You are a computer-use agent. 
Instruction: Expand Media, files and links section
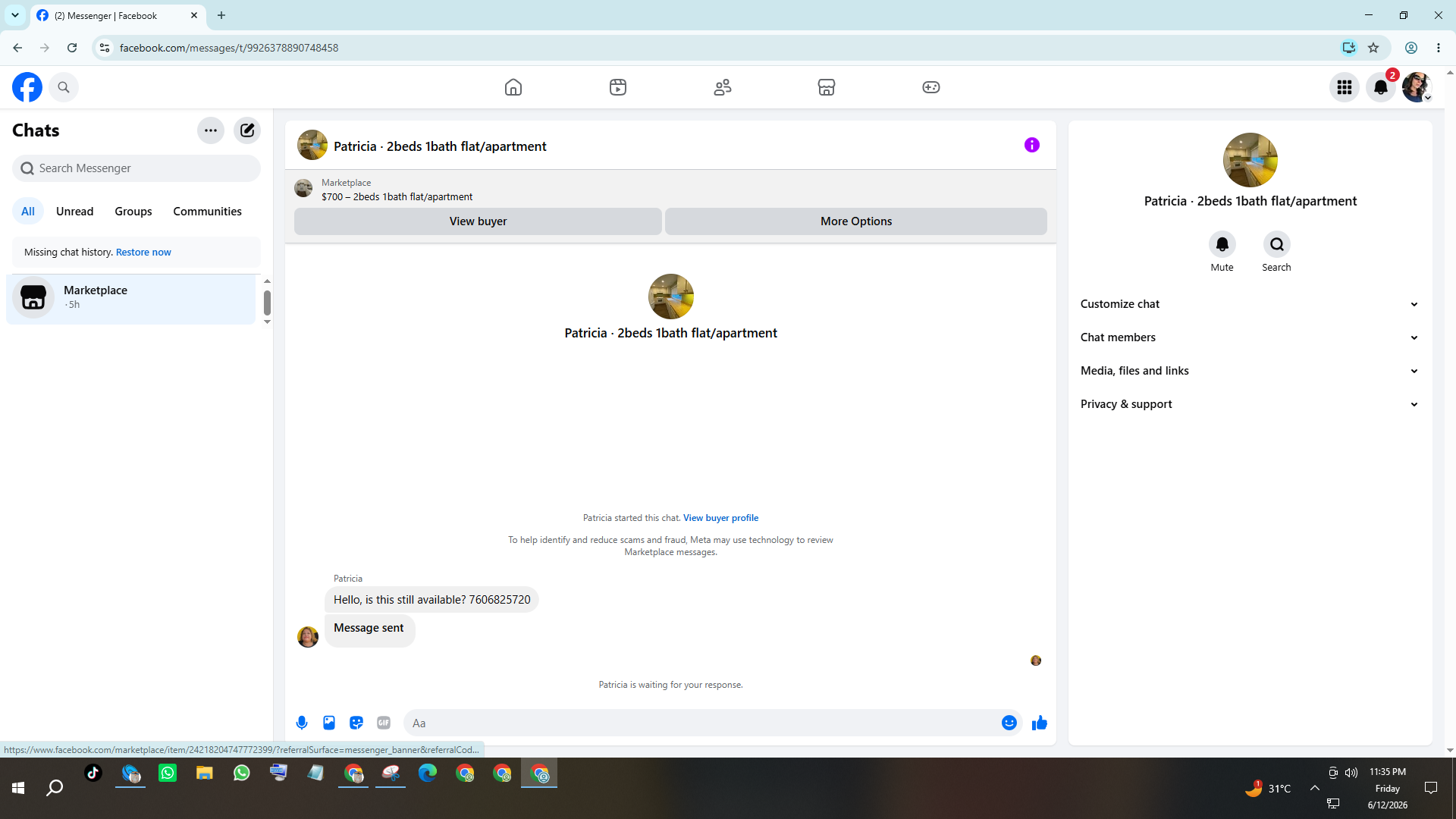tap(1250, 371)
